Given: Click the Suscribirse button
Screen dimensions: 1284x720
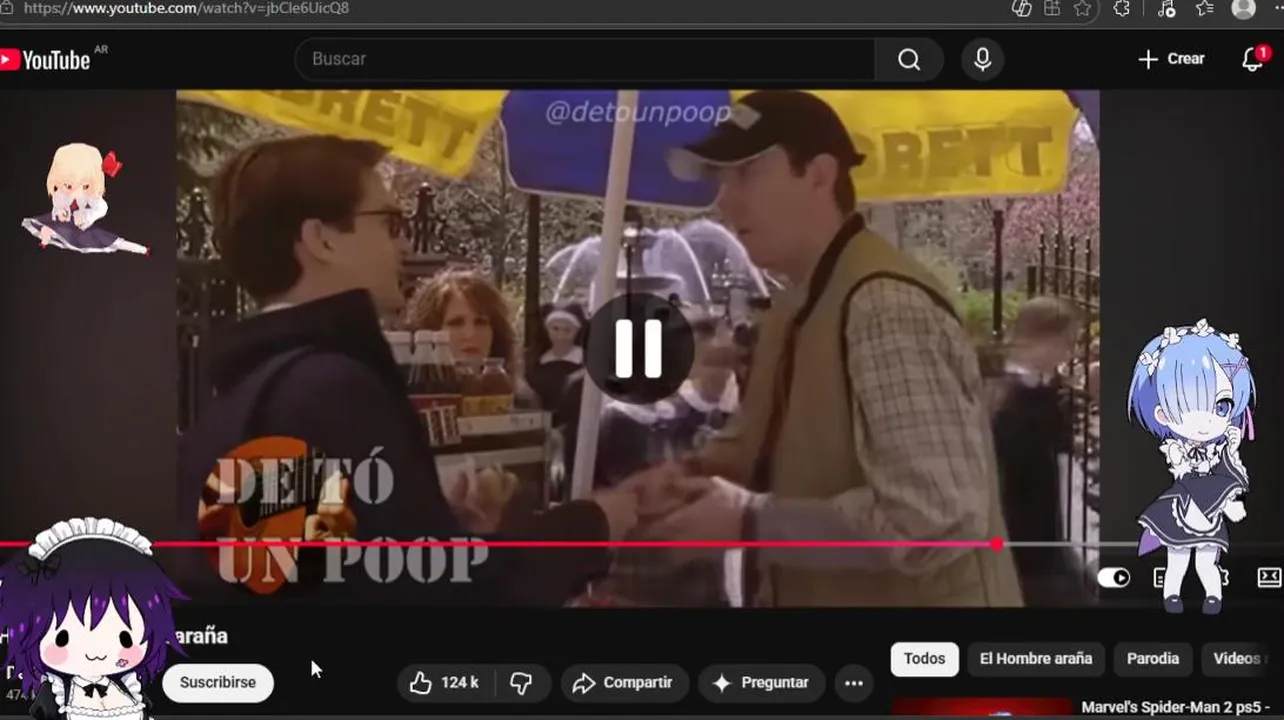Looking at the screenshot, I should 218,683.
